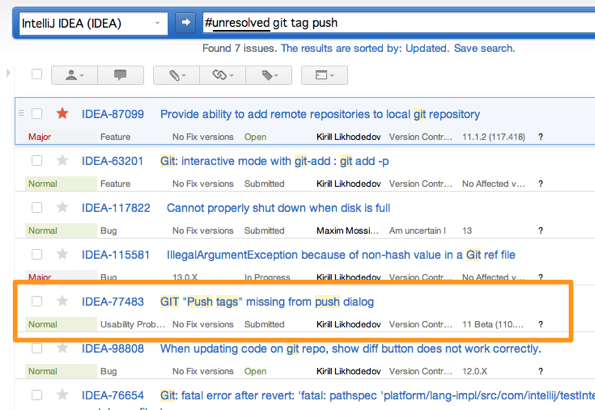The width and height of the screenshot is (595, 410).
Task: Star issue IDEA-115581
Action: [x=62, y=254]
